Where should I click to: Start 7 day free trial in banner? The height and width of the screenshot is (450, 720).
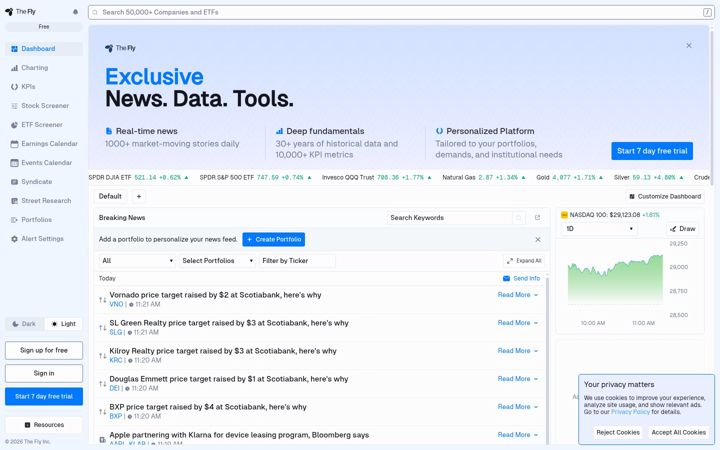[652, 151]
